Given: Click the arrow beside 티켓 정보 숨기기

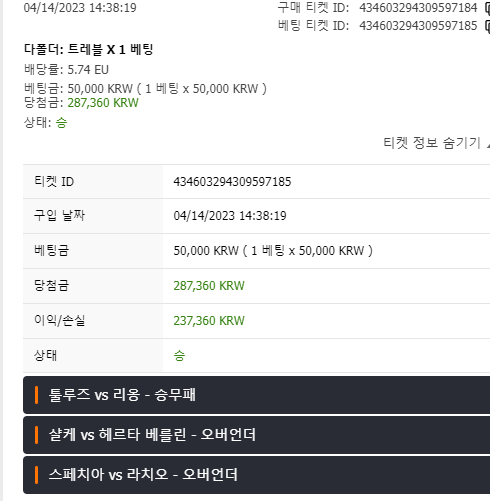Looking at the screenshot, I should tap(488, 144).
